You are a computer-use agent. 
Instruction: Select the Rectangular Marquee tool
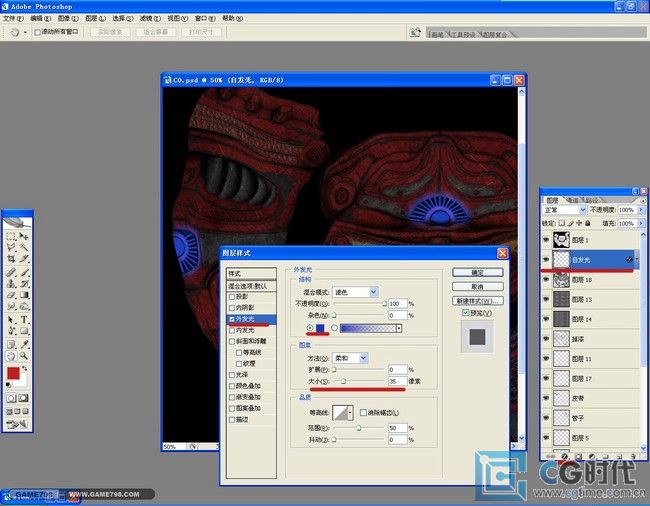11,236
